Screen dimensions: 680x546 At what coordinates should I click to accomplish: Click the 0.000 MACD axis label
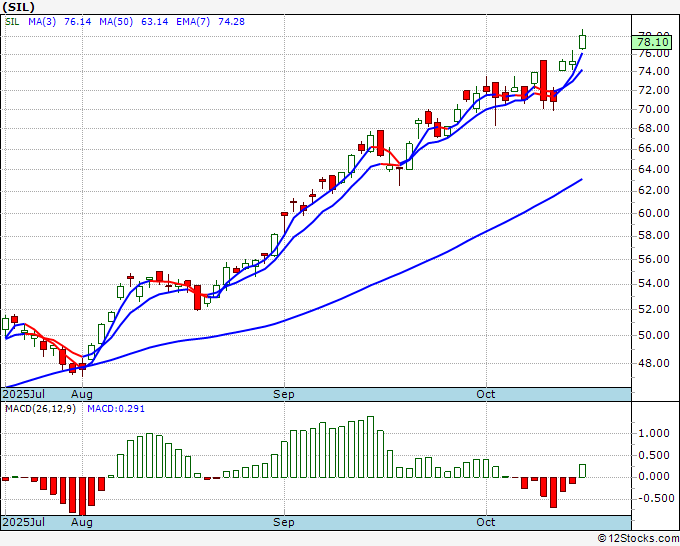click(x=654, y=477)
